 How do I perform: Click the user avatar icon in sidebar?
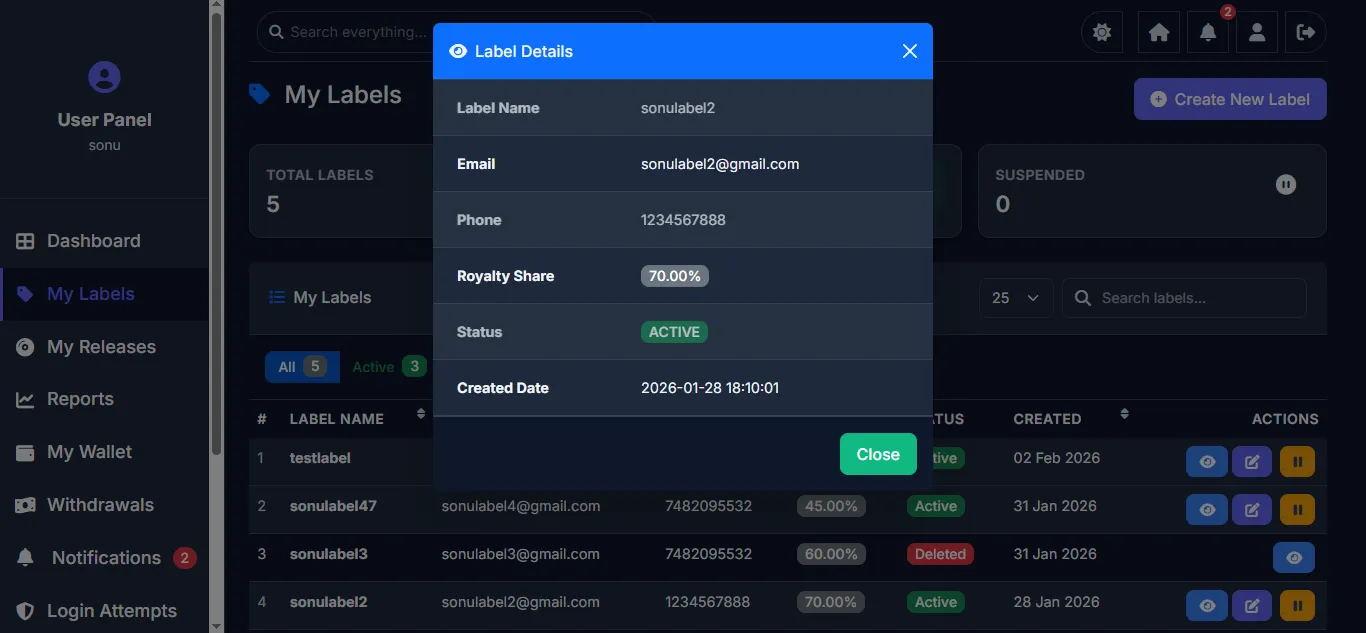tap(104, 77)
